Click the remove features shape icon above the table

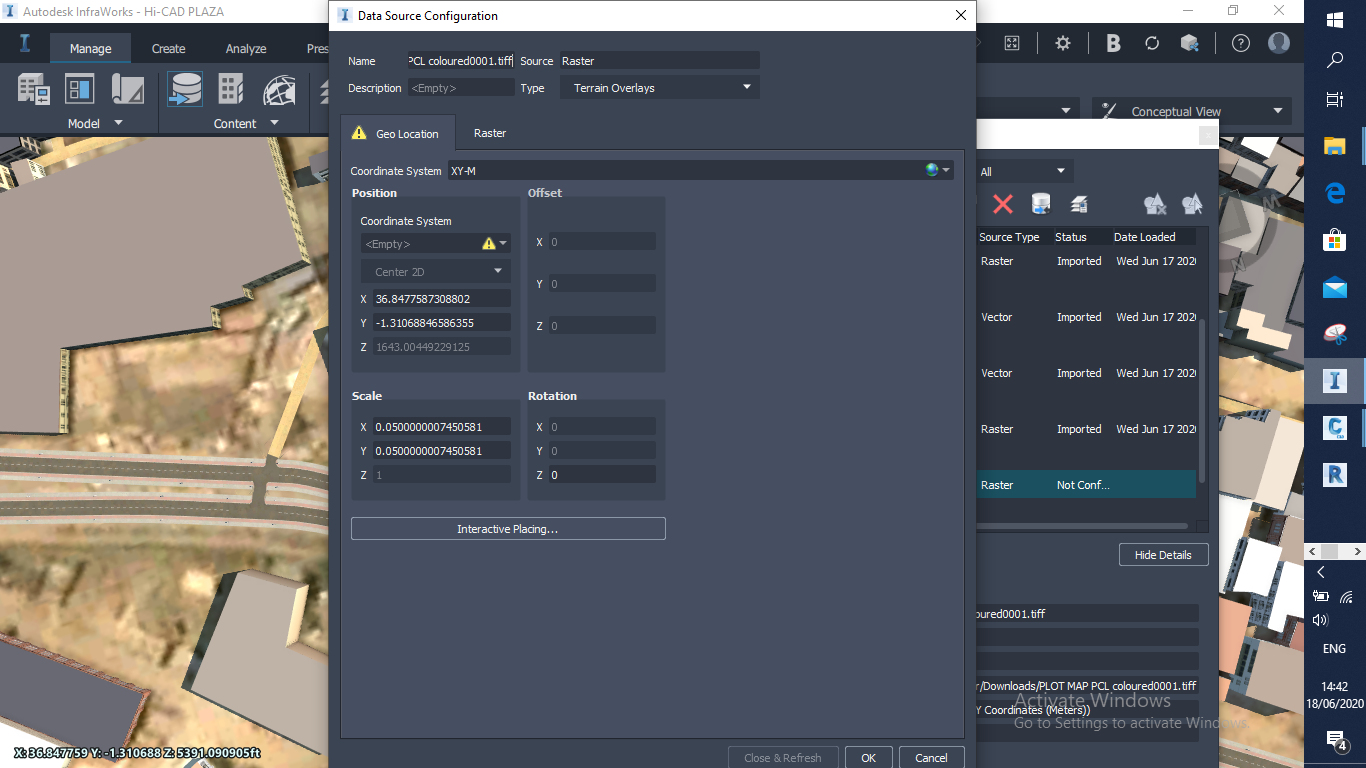point(1155,204)
